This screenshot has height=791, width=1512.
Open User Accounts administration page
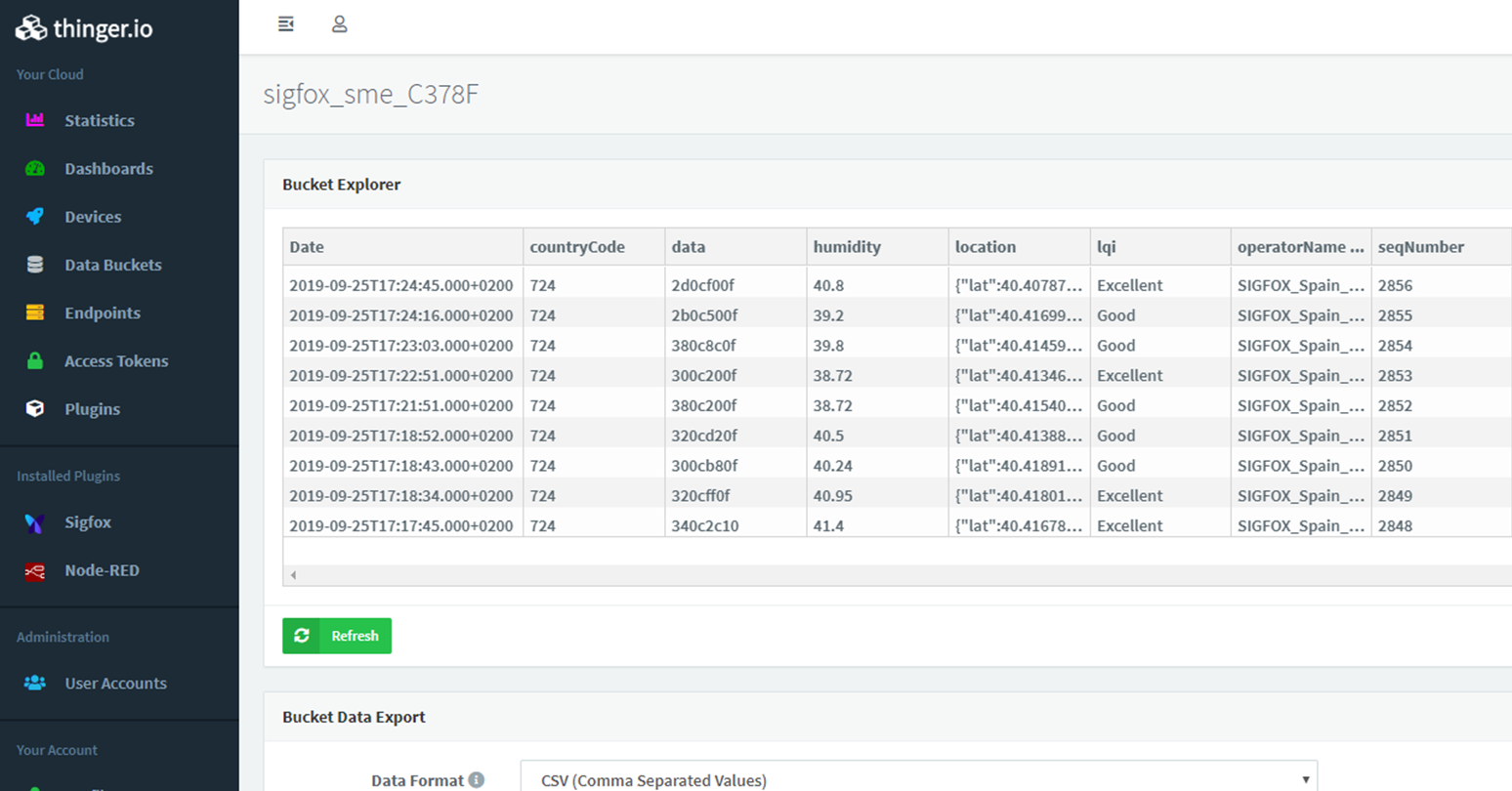pyautogui.click(x=115, y=683)
